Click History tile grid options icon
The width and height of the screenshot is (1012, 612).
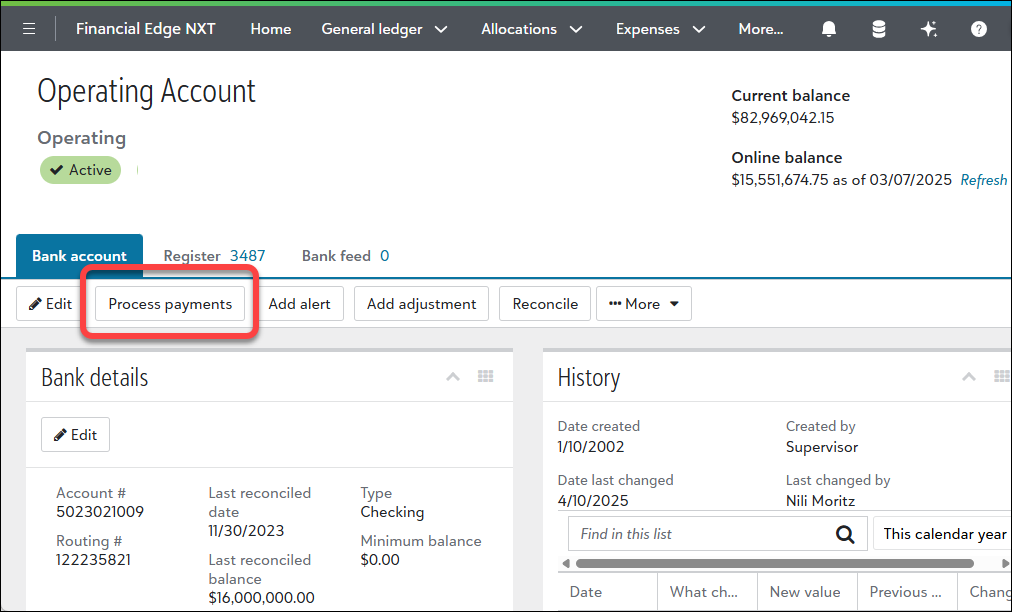(1001, 377)
